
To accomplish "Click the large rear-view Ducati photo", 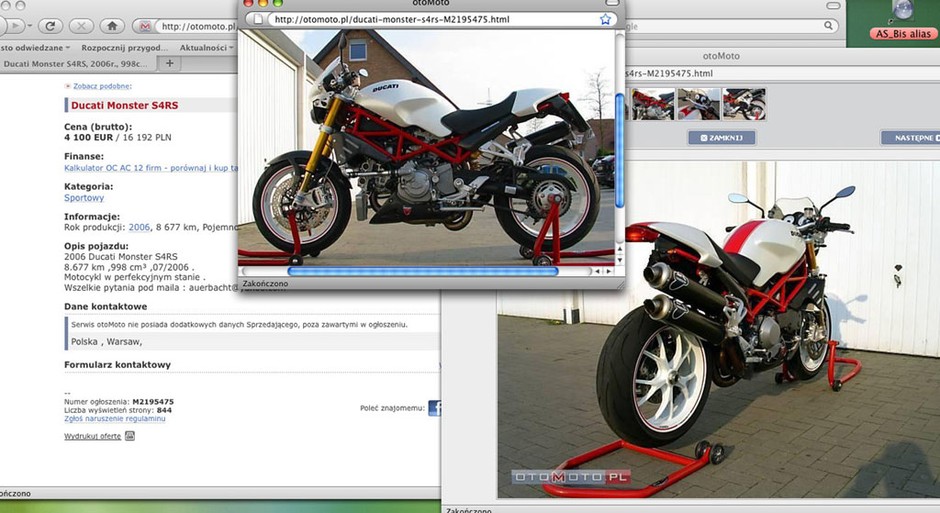I will tap(719, 330).
